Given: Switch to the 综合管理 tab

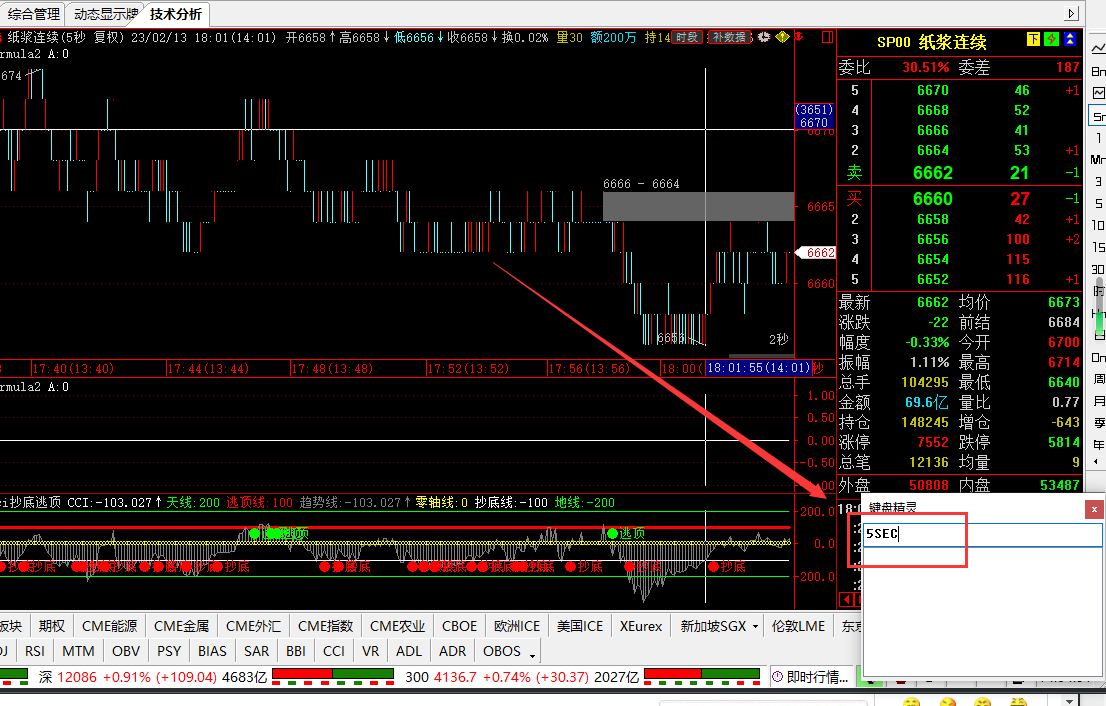Looking at the screenshot, I should pyautogui.click(x=33, y=14).
